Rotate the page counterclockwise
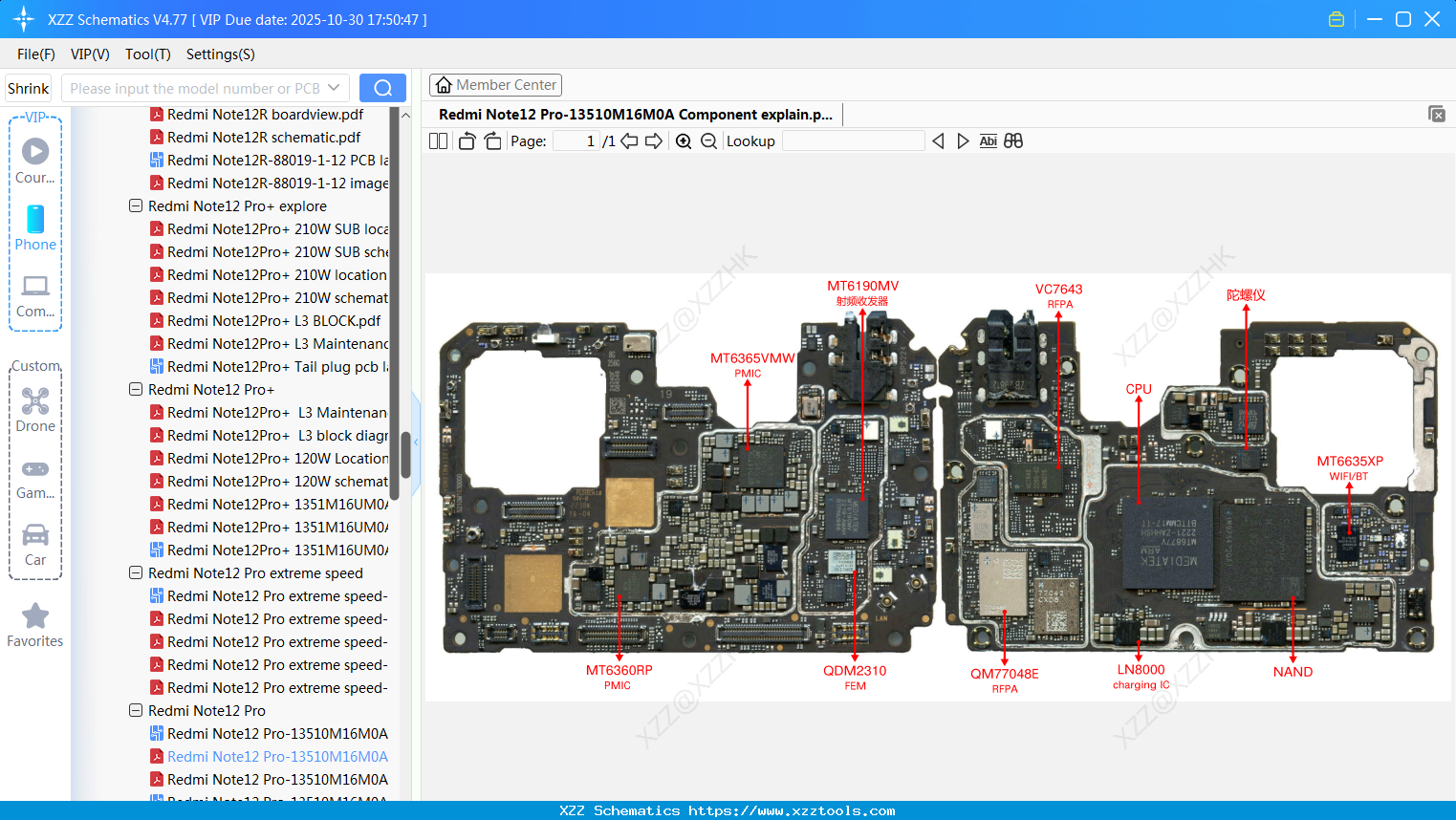This screenshot has height=820, width=1456. click(x=466, y=140)
